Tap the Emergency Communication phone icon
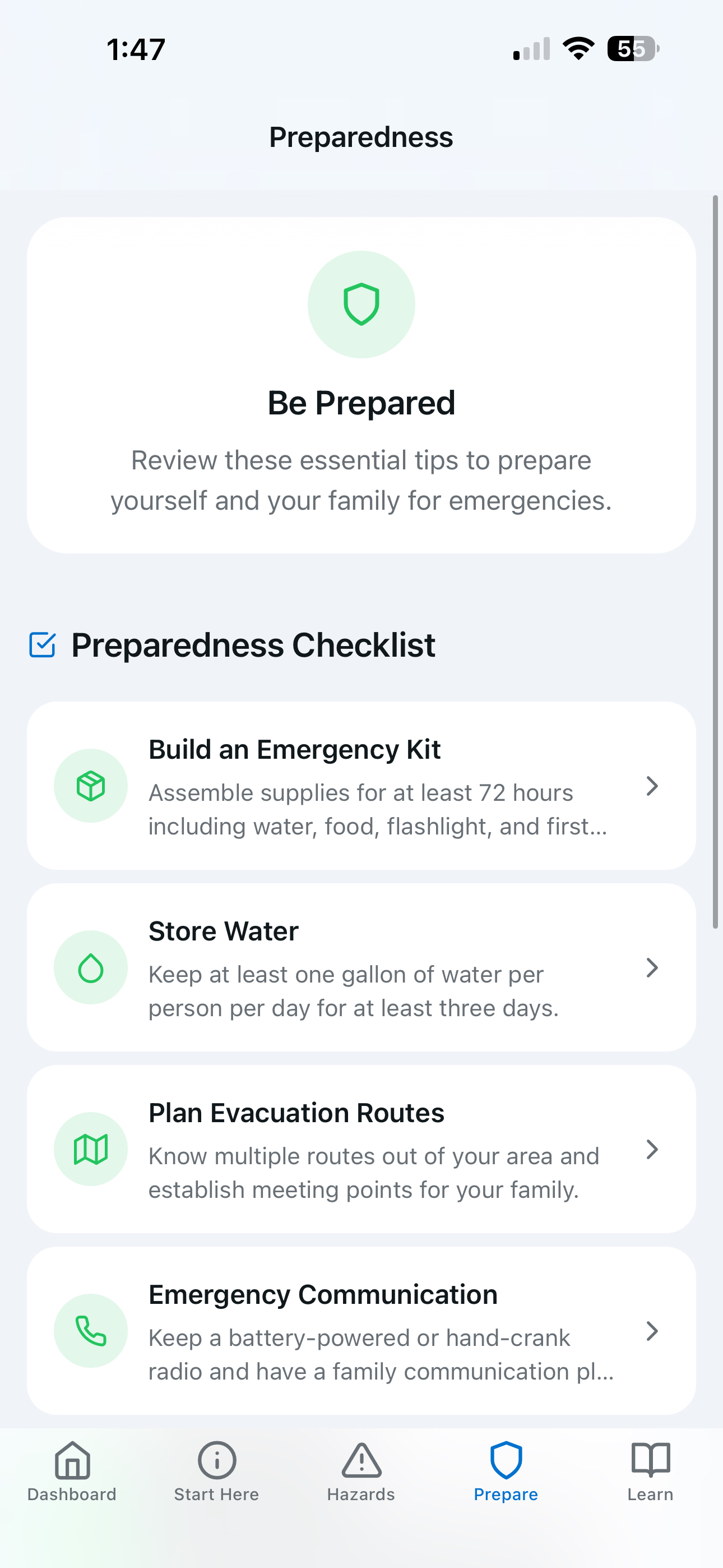This screenshot has width=723, height=1568. coord(91,1331)
